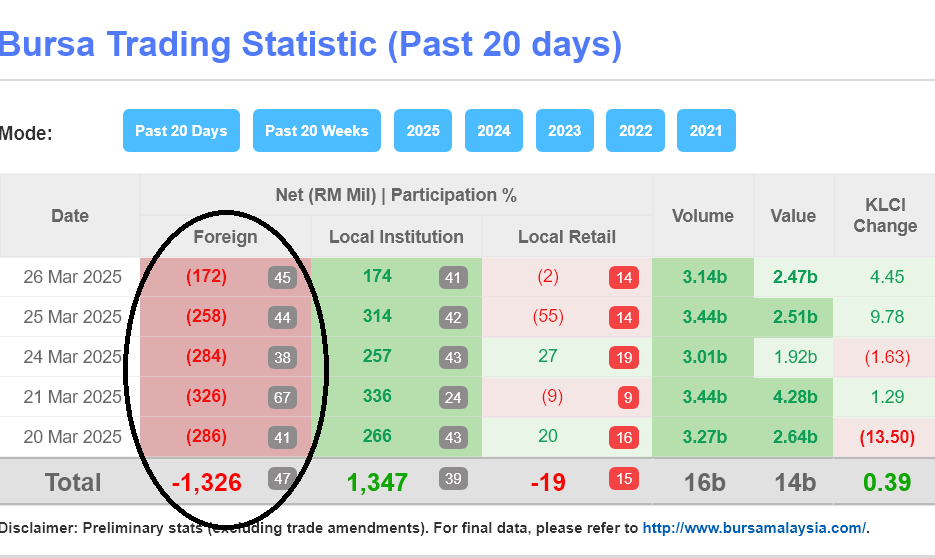Click the Foreign column header
The image size is (935, 558).
225,237
